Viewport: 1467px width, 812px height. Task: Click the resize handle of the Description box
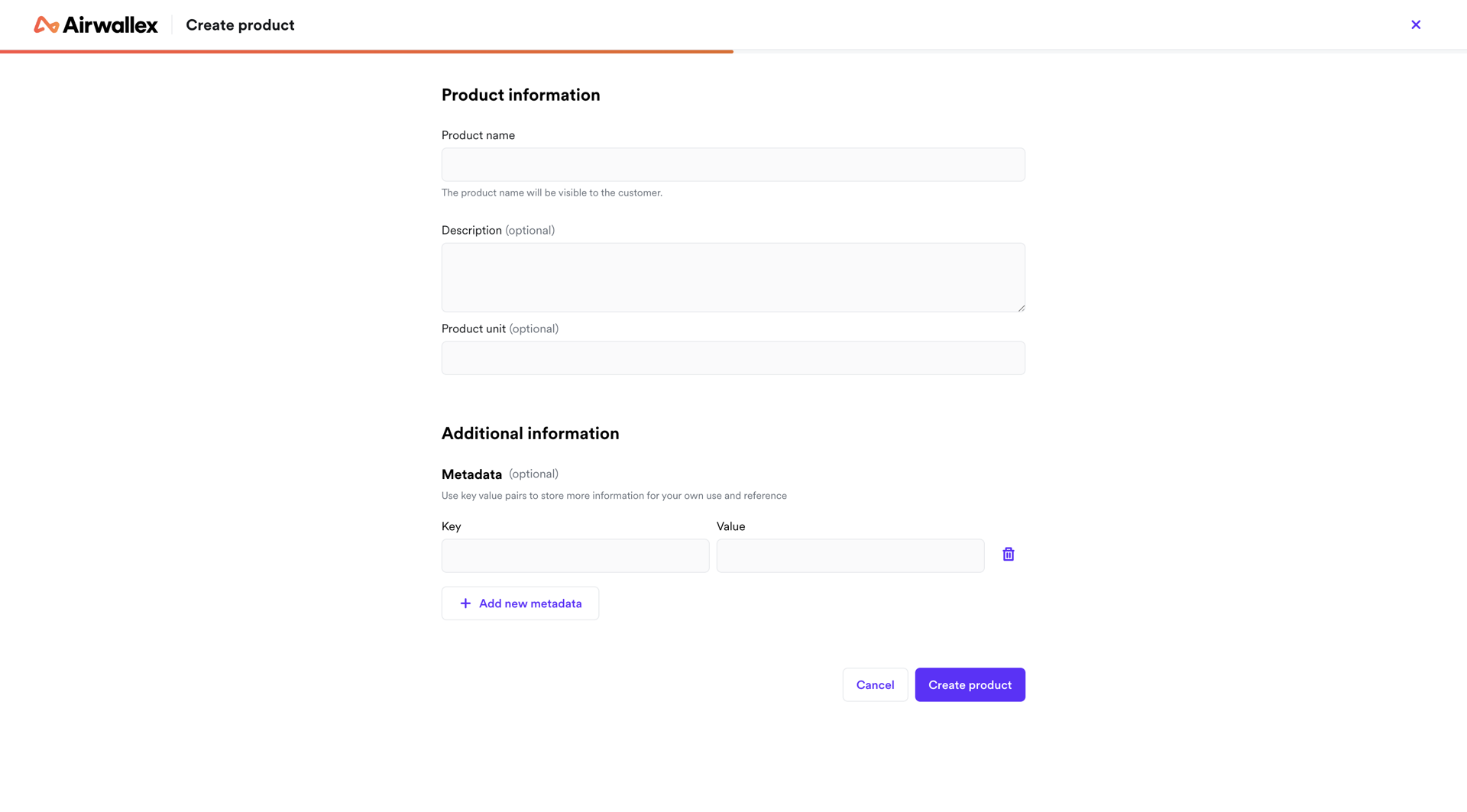click(x=1022, y=307)
